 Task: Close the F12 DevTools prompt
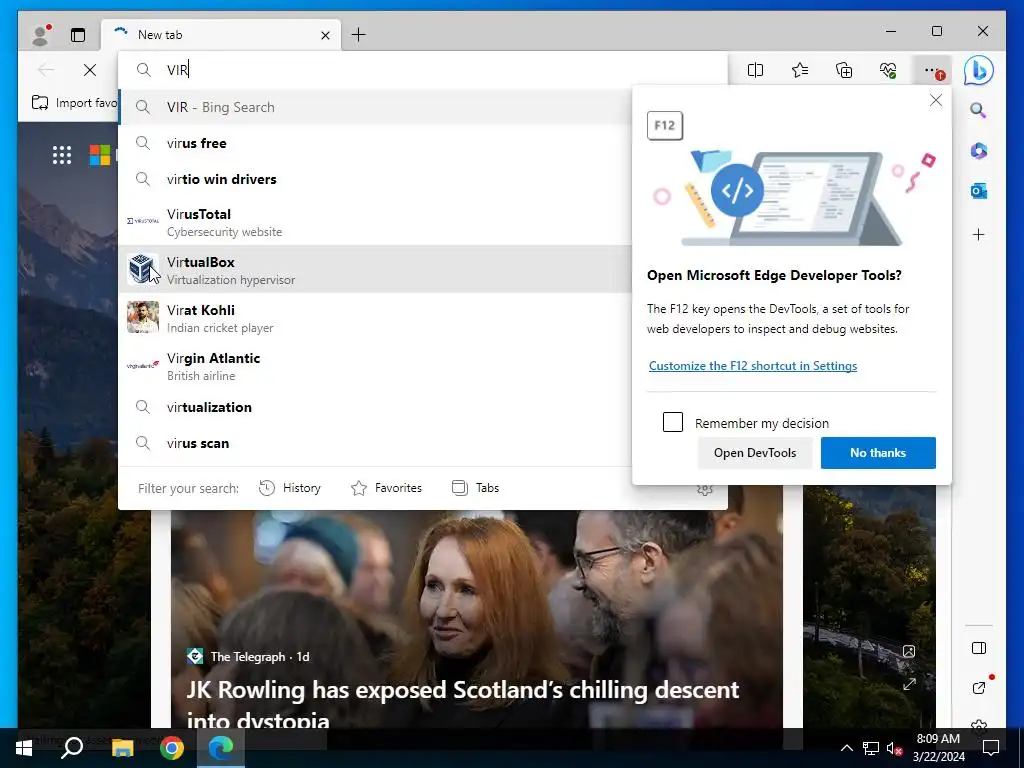(x=936, y=100)
